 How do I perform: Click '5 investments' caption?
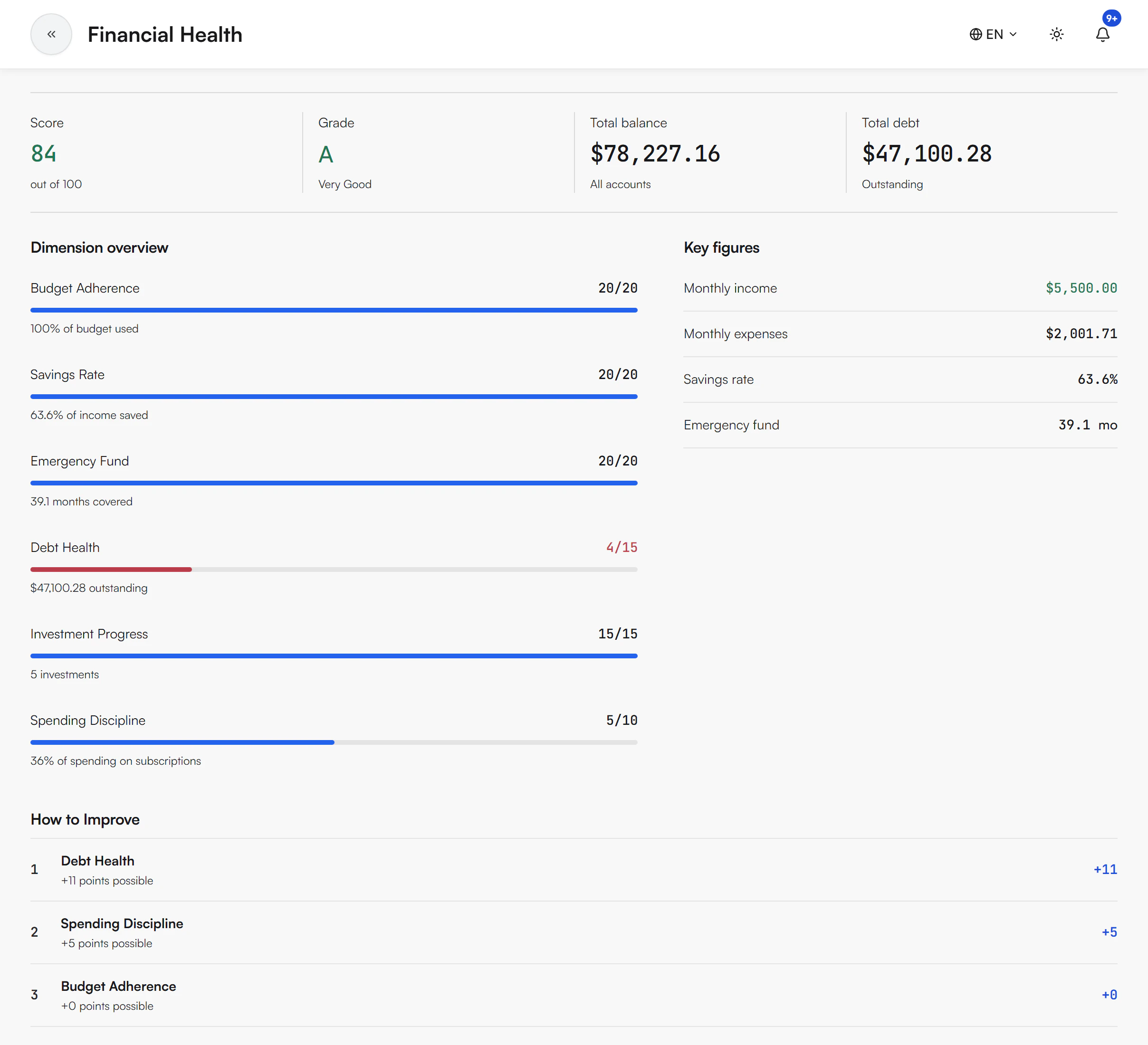(65, 674)
